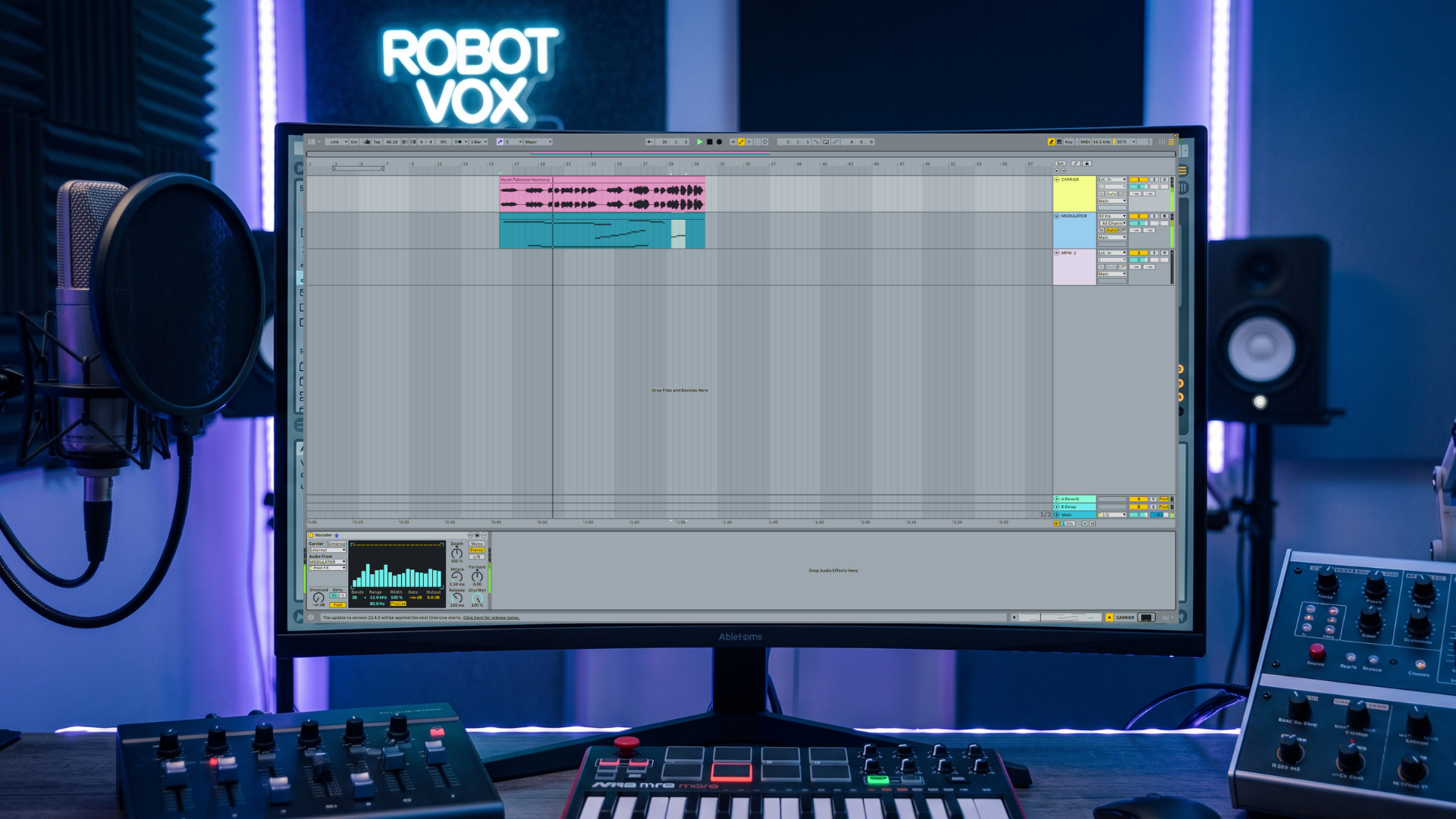The image size is (1456, 819).
Task: Click the metronome icon beside the Tap button
Action: 367,142
